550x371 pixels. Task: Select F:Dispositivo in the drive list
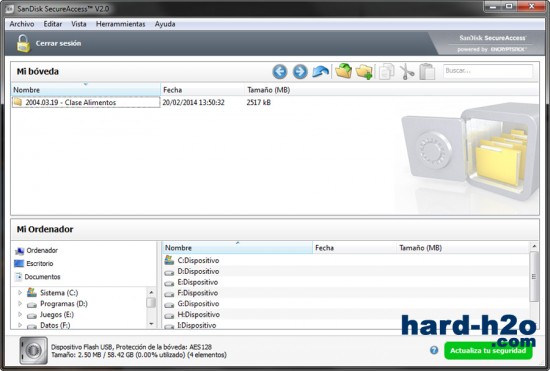[x=198, y=293]
